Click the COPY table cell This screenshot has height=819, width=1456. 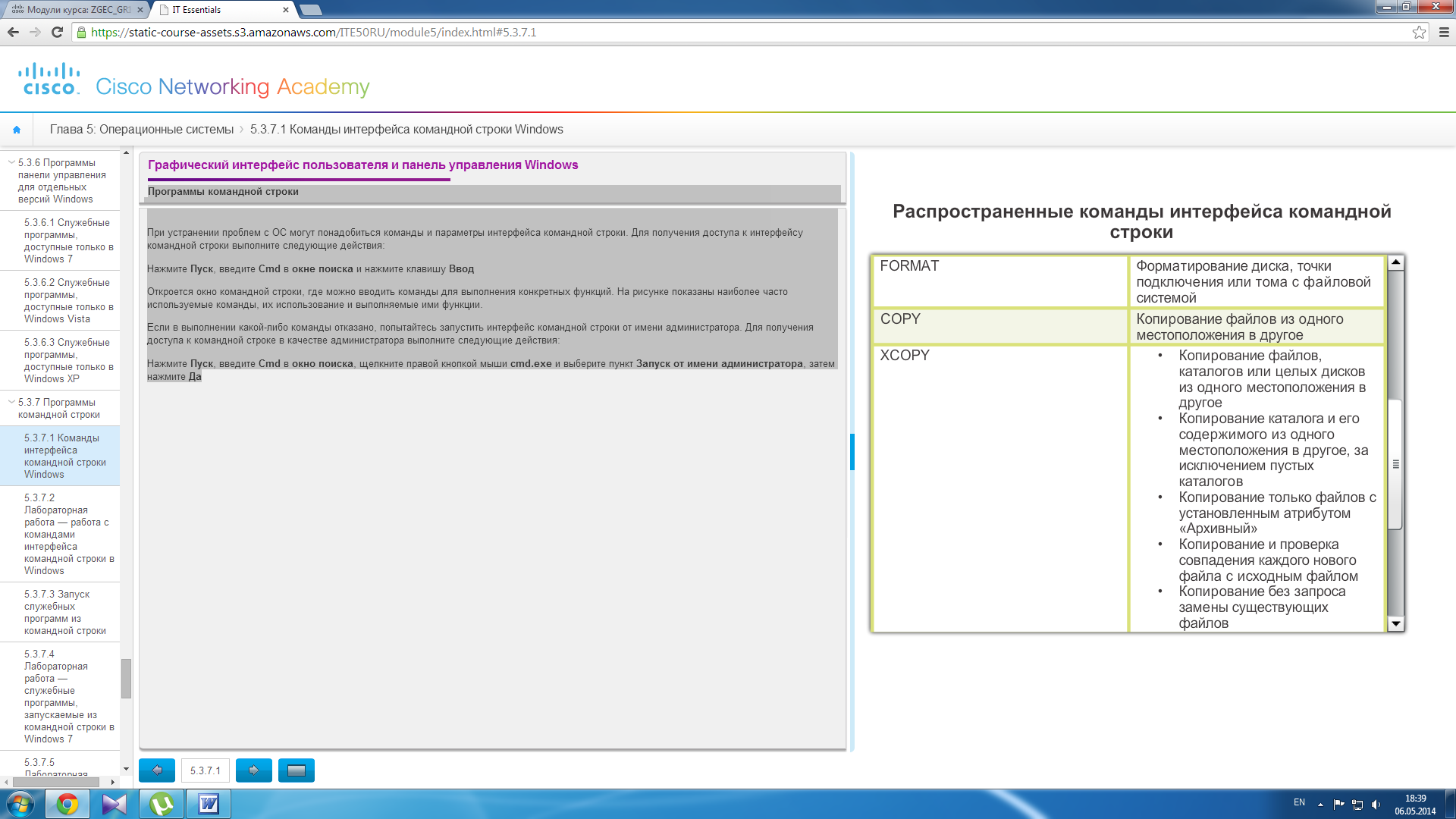click(1000, 327)
